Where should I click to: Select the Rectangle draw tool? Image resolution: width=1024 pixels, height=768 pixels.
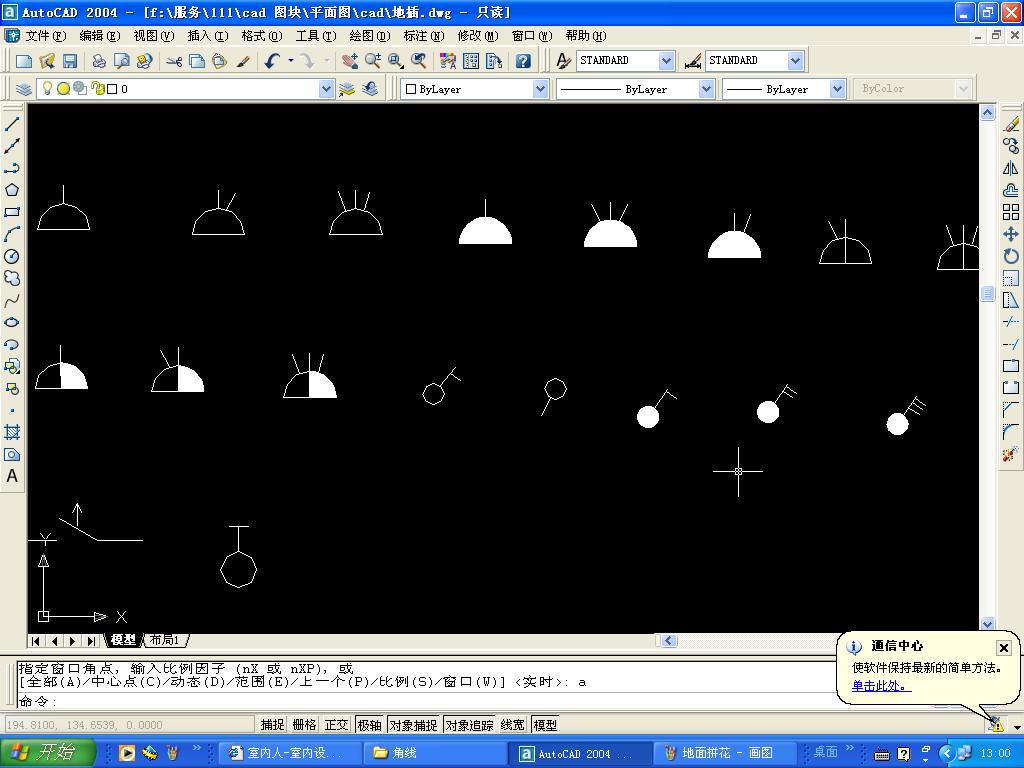click(12, 212)
